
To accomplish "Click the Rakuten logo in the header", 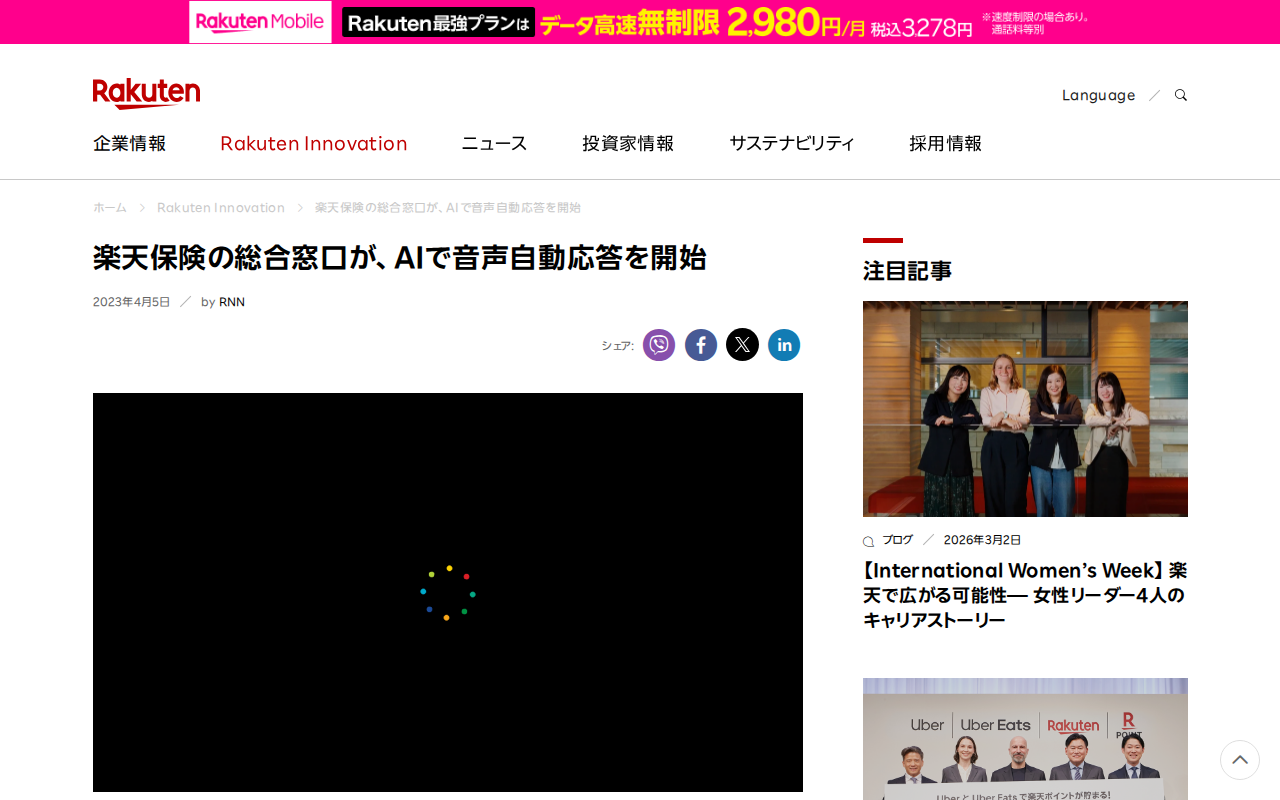I will 146,93.
